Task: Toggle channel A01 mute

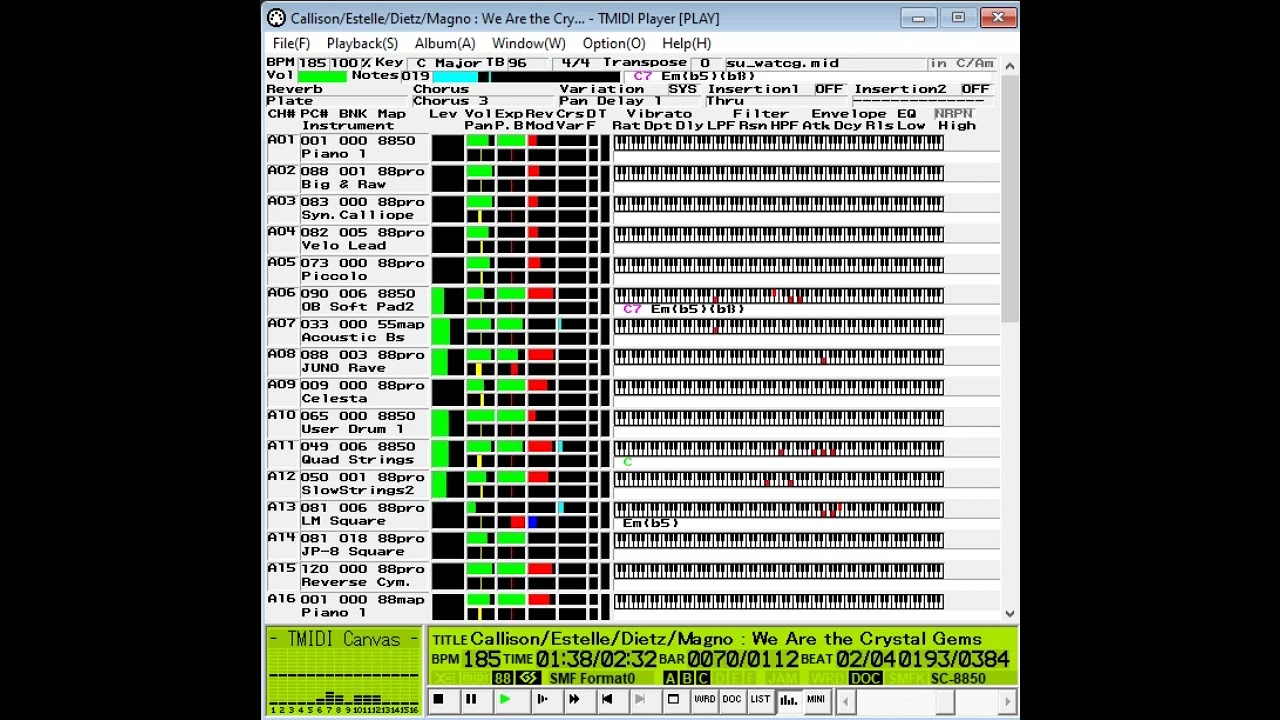Action: point(281,140)
